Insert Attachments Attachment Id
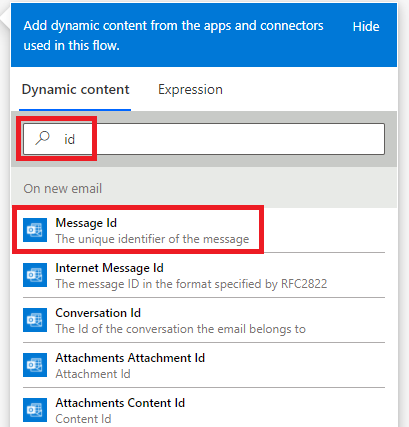 pyautogui.click(x=204, y=365)
